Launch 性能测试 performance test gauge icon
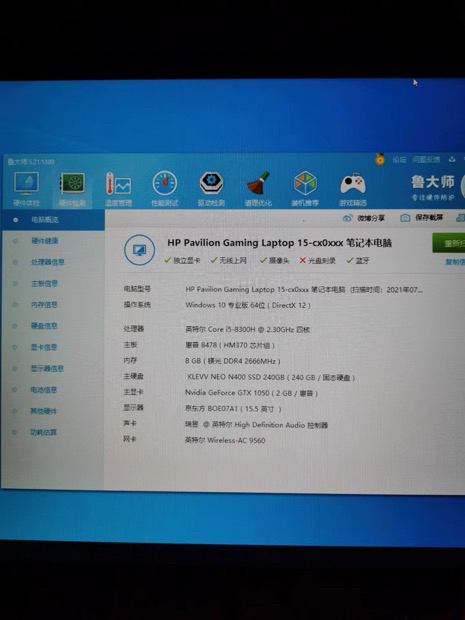Screen dimensions: 465x620 [x=164, y=189]
